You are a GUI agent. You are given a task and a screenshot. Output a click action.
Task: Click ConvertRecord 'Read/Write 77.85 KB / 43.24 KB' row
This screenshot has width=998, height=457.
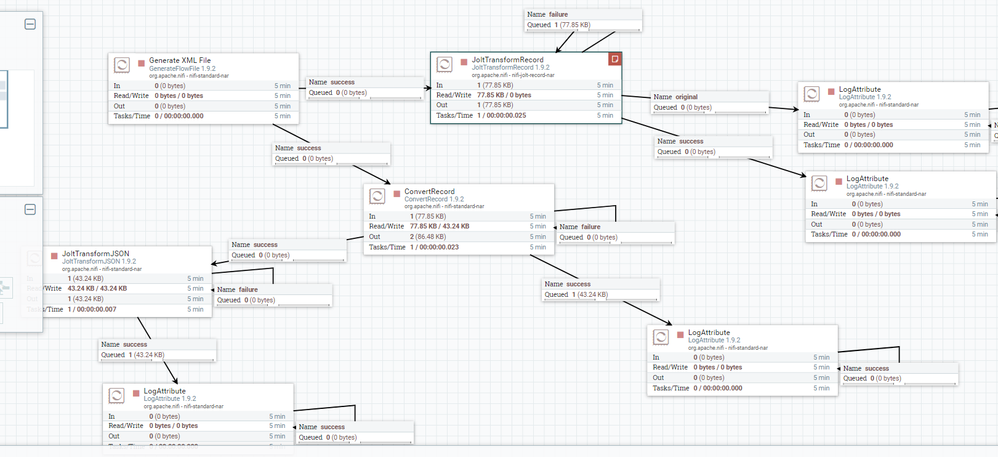pos(459,226)
